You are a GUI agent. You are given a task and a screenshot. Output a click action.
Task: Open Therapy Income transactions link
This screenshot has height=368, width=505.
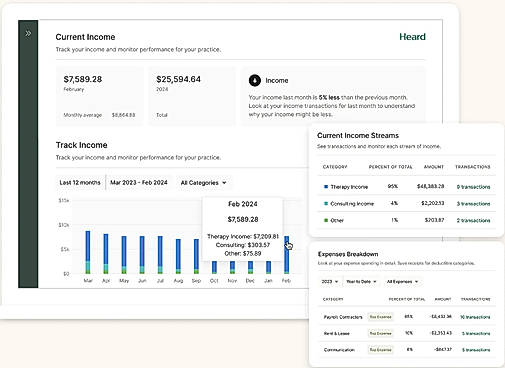pyautogui.click(x=473, y=187)
